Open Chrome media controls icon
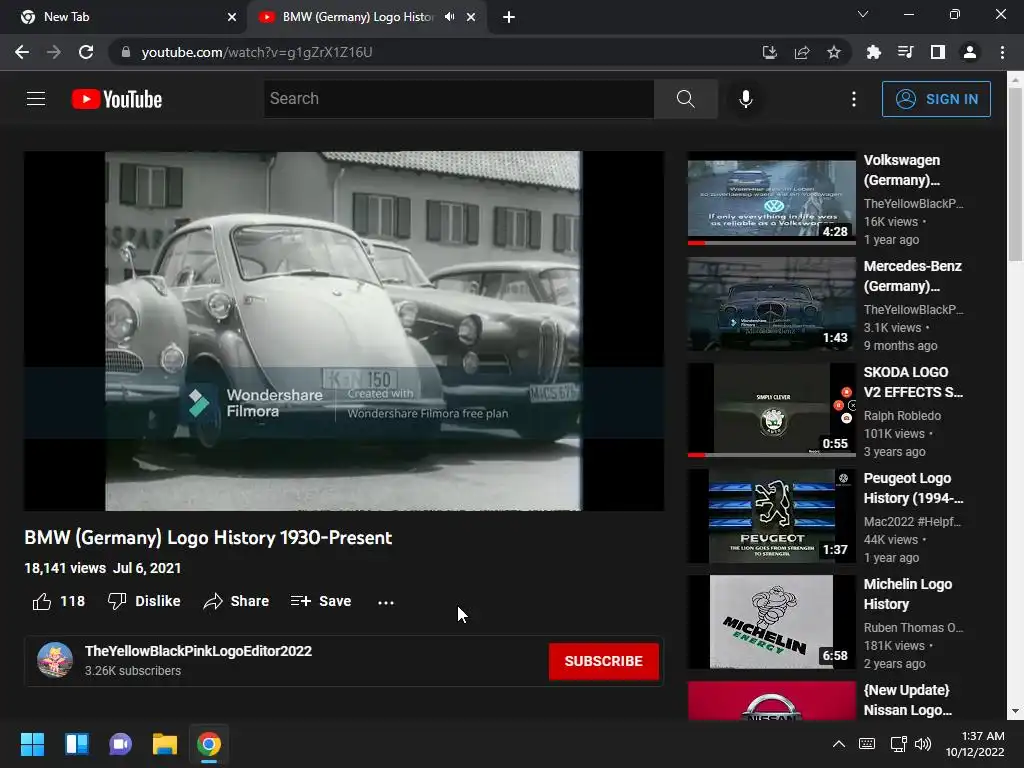The width and height of the screenshot is (1024, 768). click(x=905, y=52)
